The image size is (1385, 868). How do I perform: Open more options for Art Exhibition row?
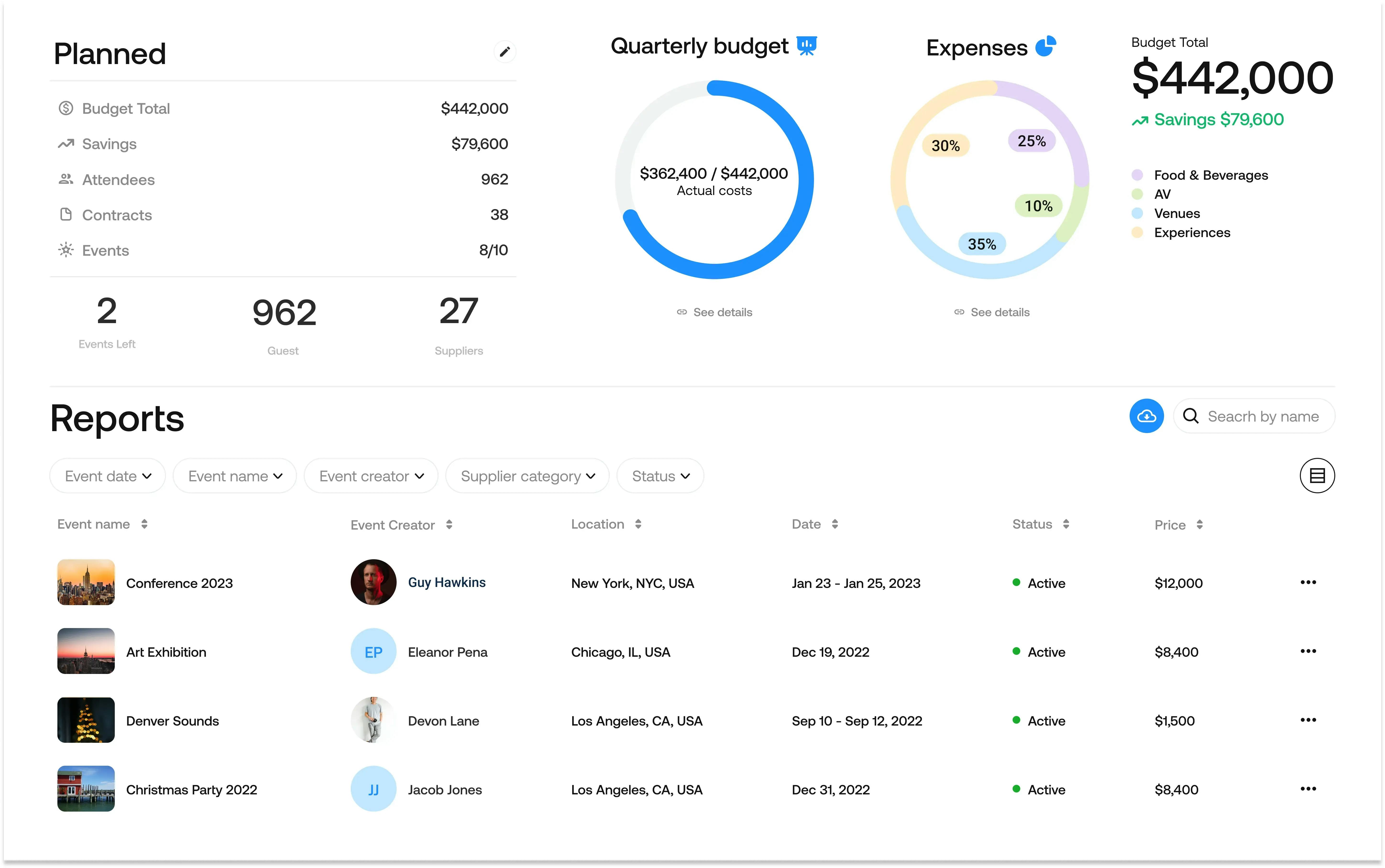[1308, 651]
